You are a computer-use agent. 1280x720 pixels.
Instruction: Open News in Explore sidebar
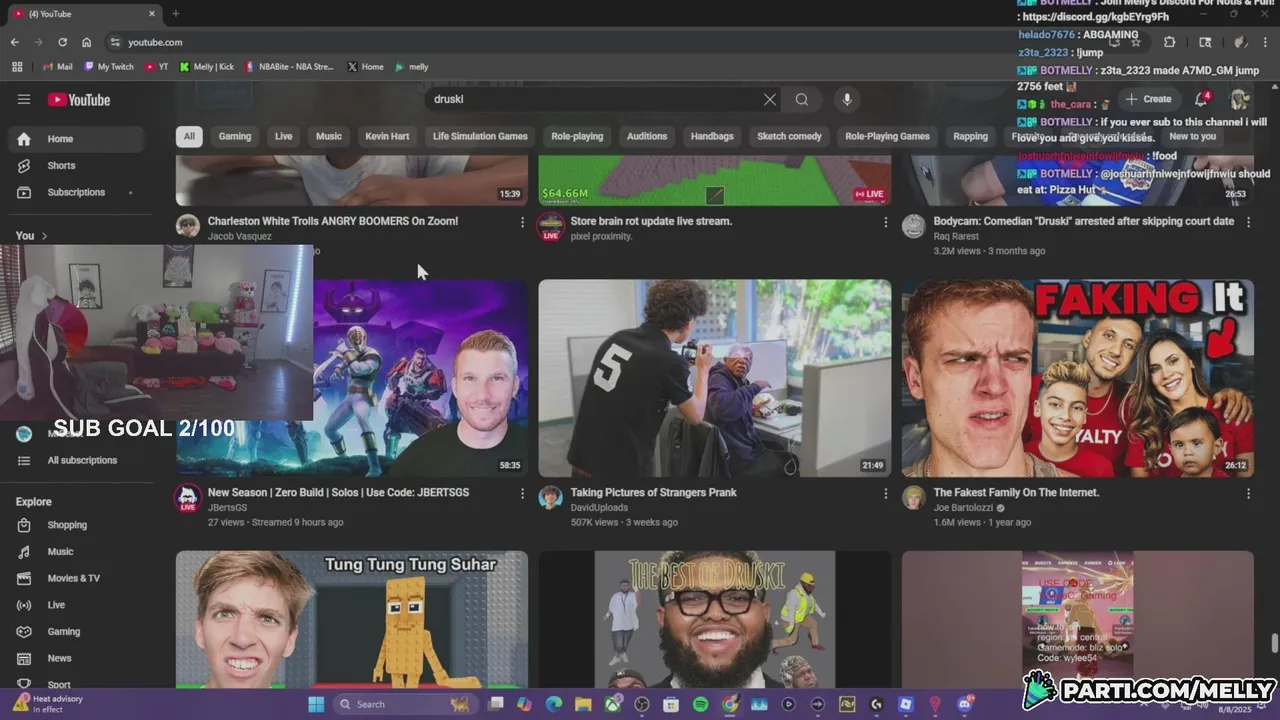point(75,658)
